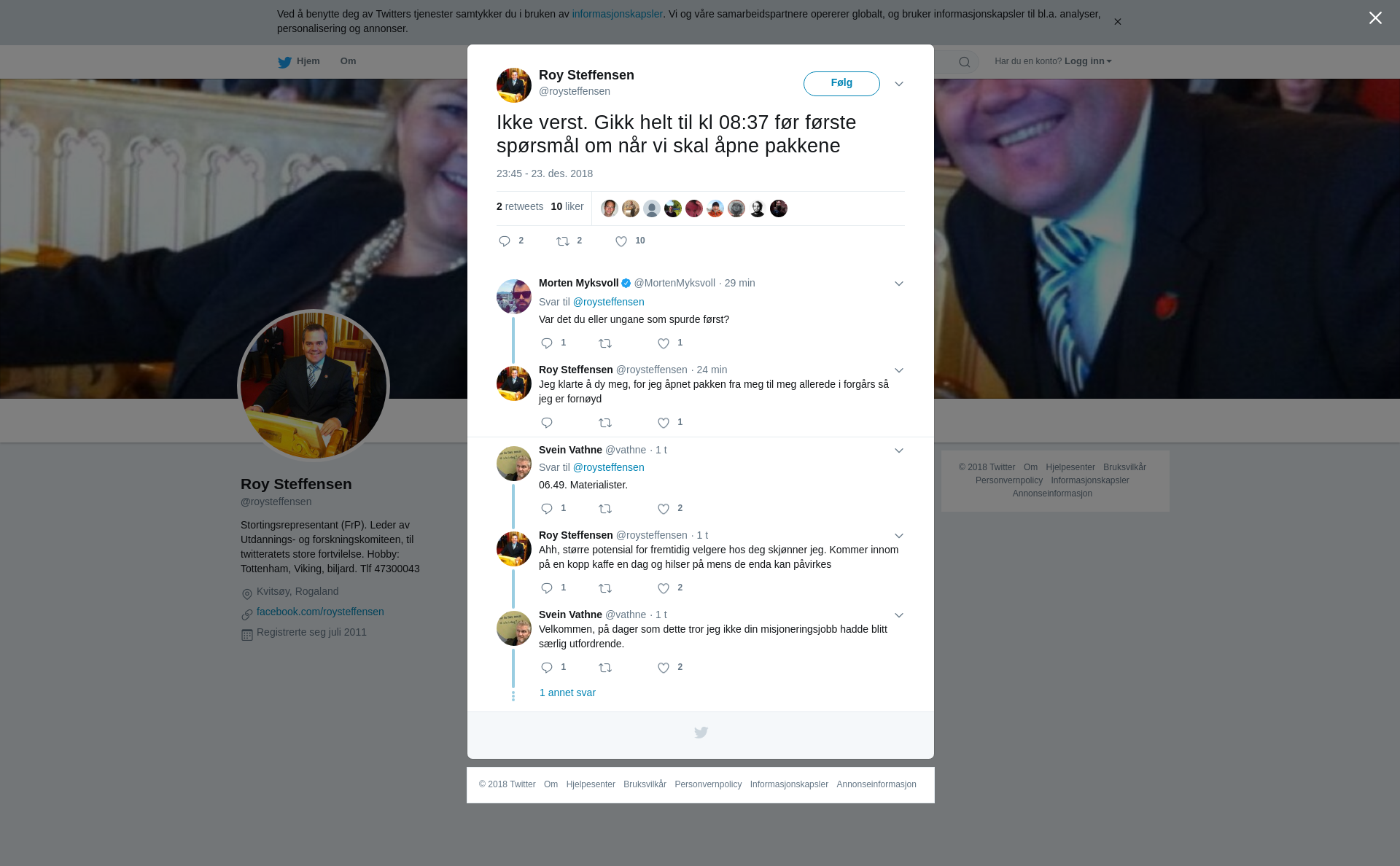Open the 'Logg inn' dropdown
This screenshot has height=866, width=1400.
tap(1088, 61)
